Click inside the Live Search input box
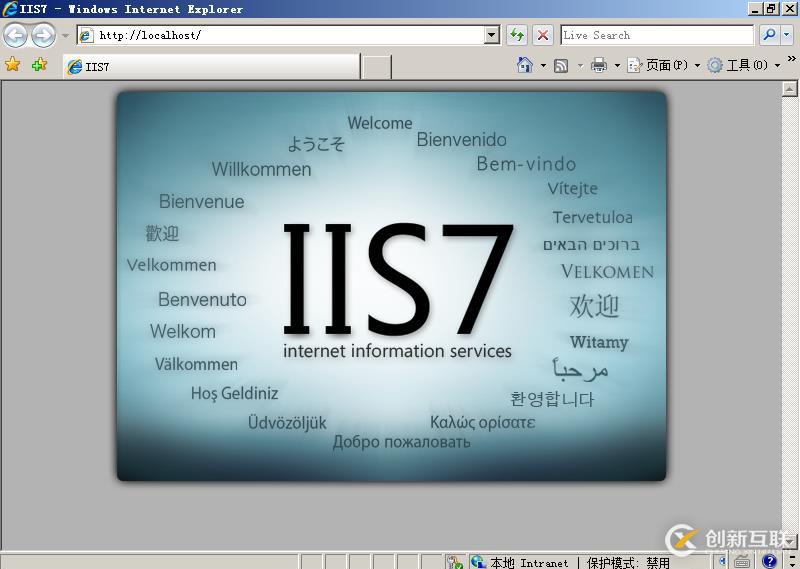The width and height of the screenshot is (800, 569). (656, 35)
